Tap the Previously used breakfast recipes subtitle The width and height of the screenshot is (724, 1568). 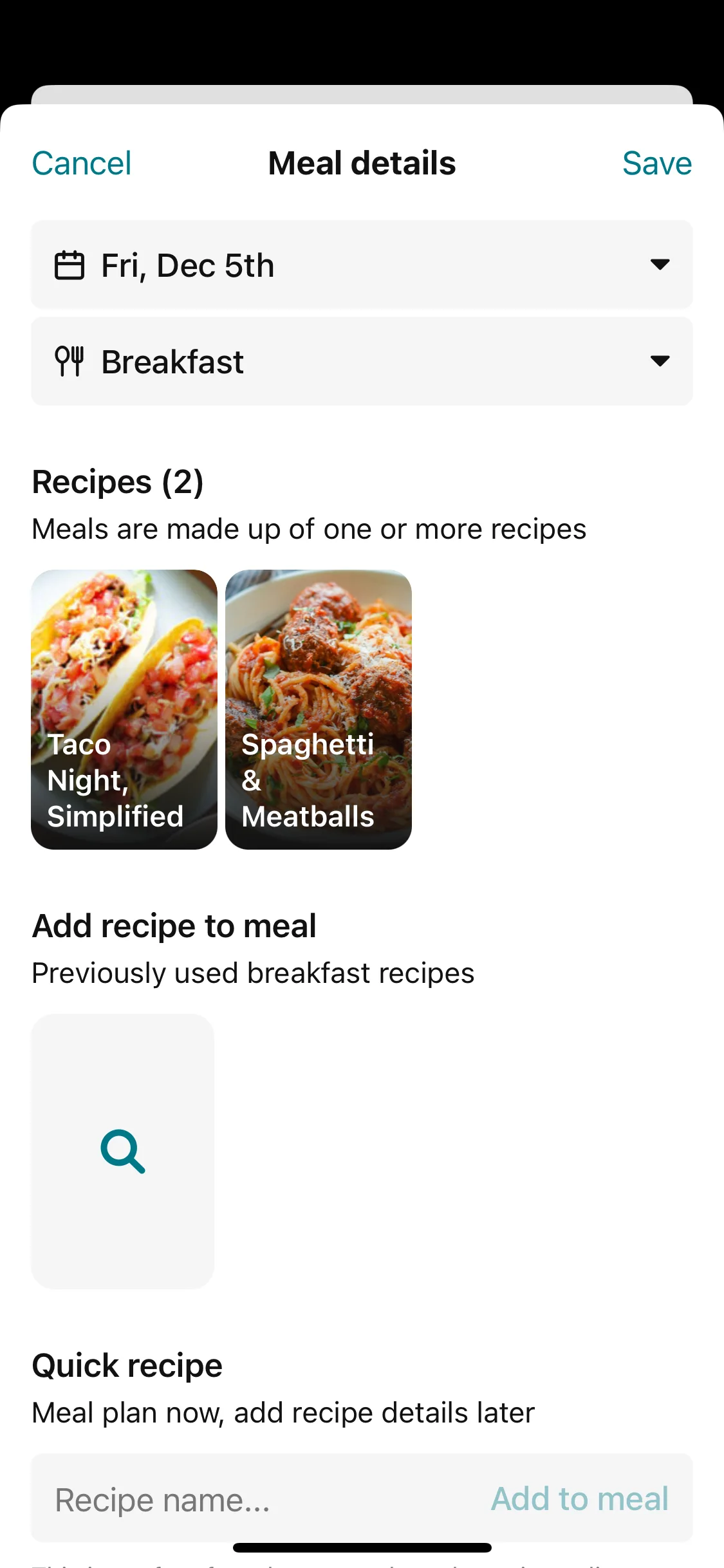253,973
